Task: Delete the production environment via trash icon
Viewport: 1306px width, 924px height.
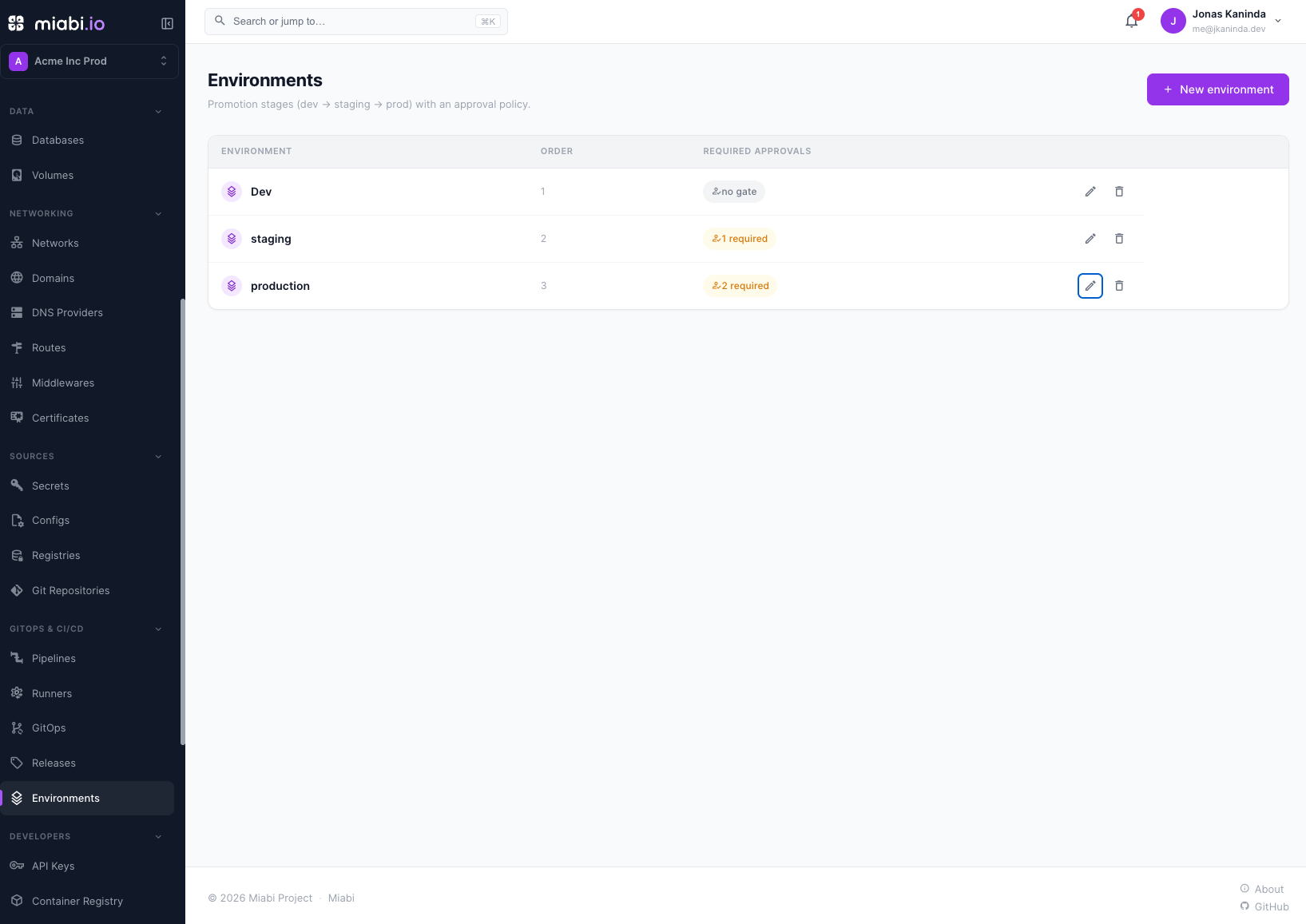Action: (1119, 286)
